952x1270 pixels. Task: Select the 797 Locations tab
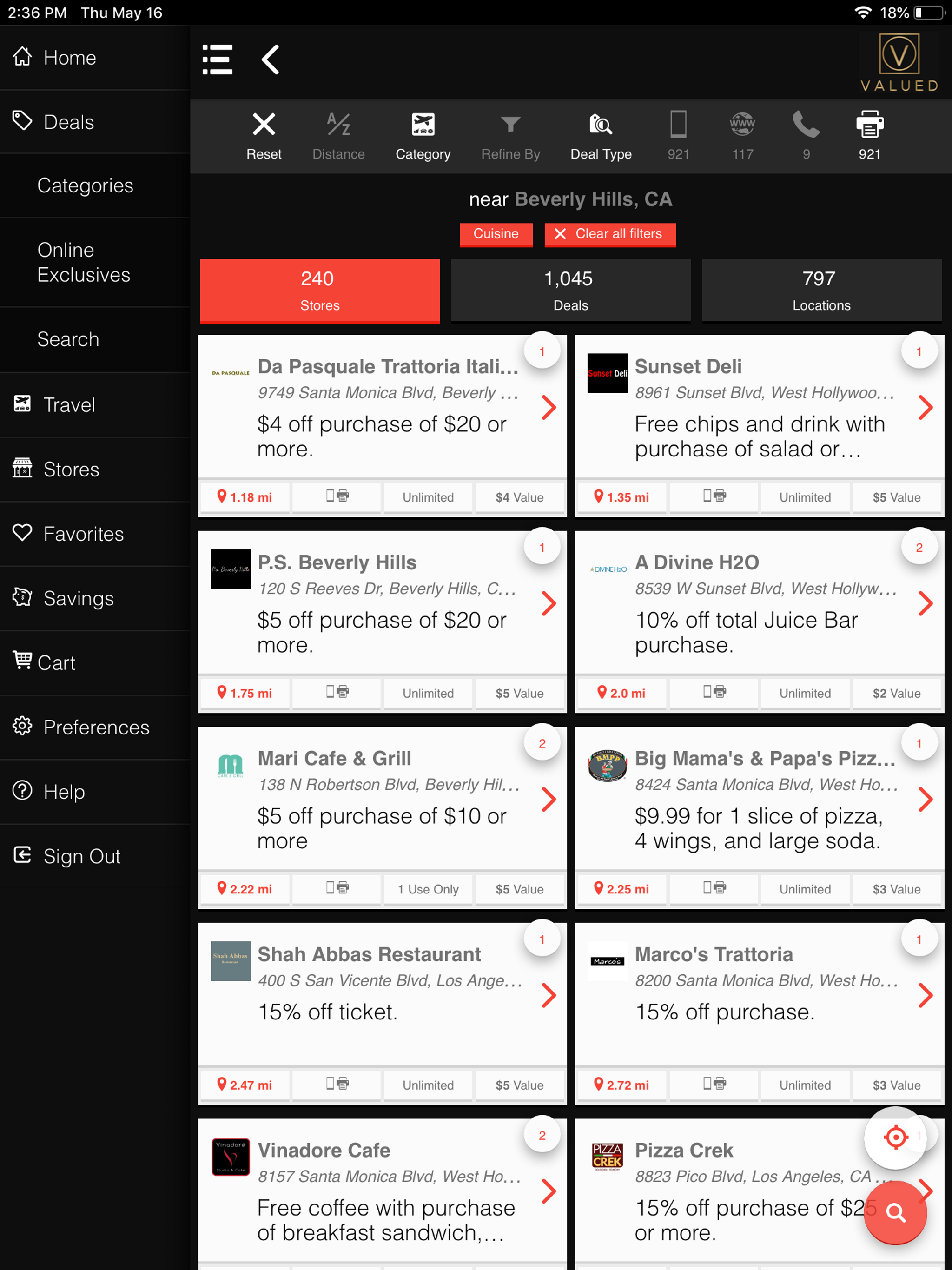(x=822, y=291)
